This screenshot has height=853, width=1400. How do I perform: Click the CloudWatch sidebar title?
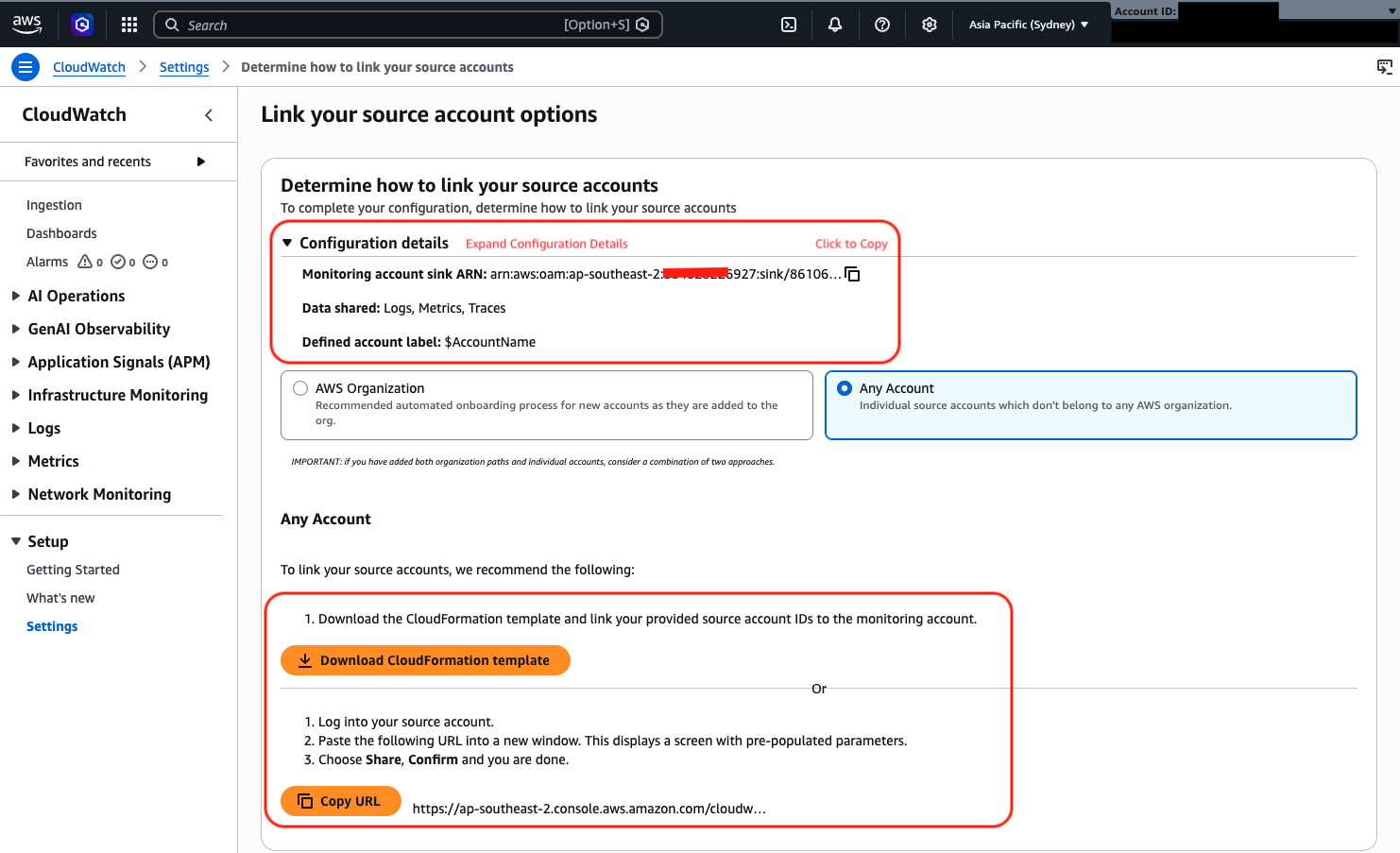(x=74, y=114)
